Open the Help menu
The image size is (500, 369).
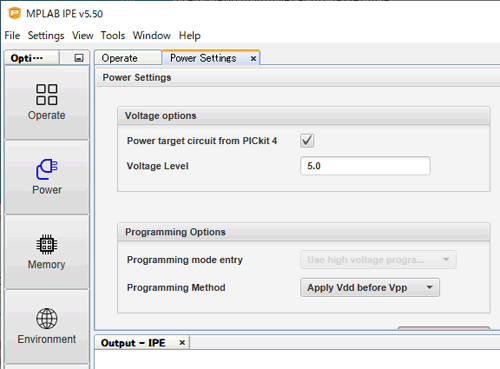(x=190, y=35)
